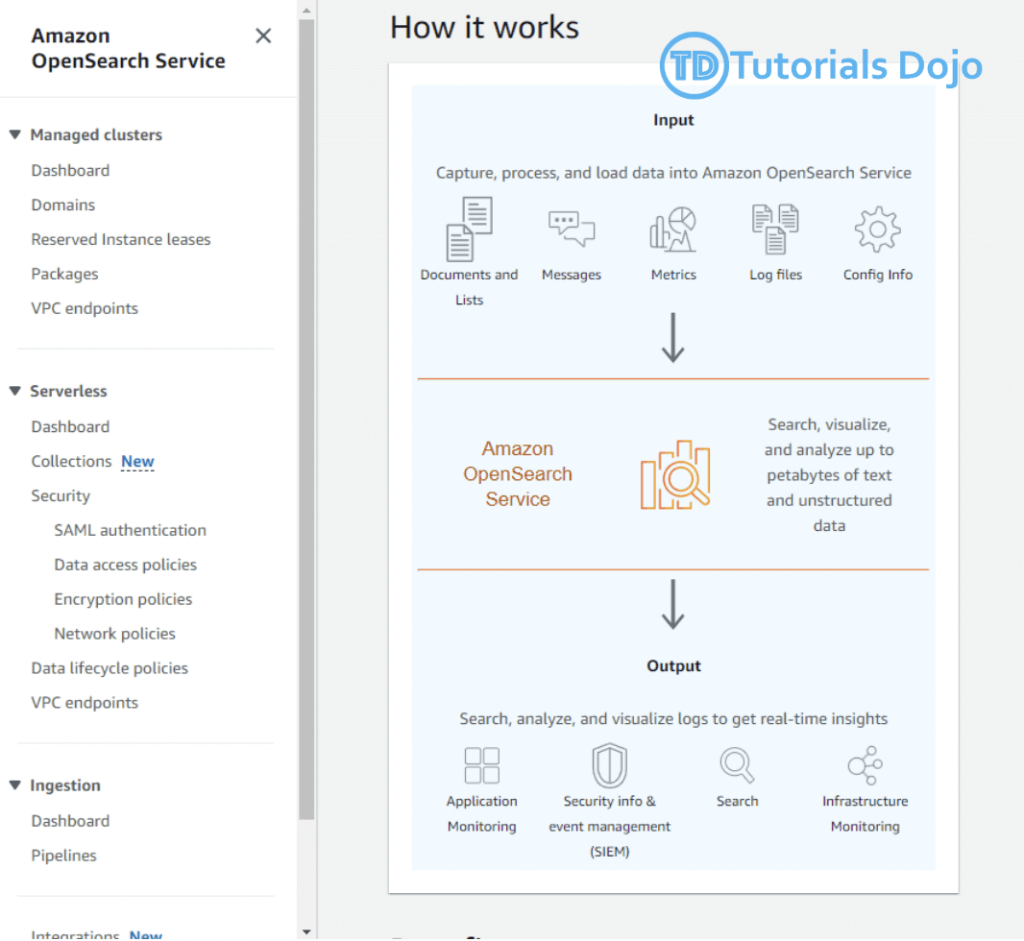Open Ingestion Pipelines

pyautogui.click(x=64, y=855)
